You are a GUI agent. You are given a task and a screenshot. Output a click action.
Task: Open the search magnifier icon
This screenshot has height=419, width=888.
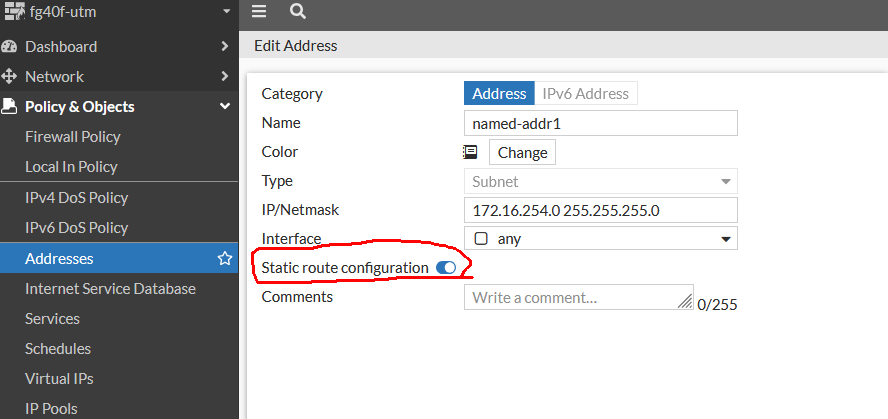pyautogui.click(x=297, y=12)
